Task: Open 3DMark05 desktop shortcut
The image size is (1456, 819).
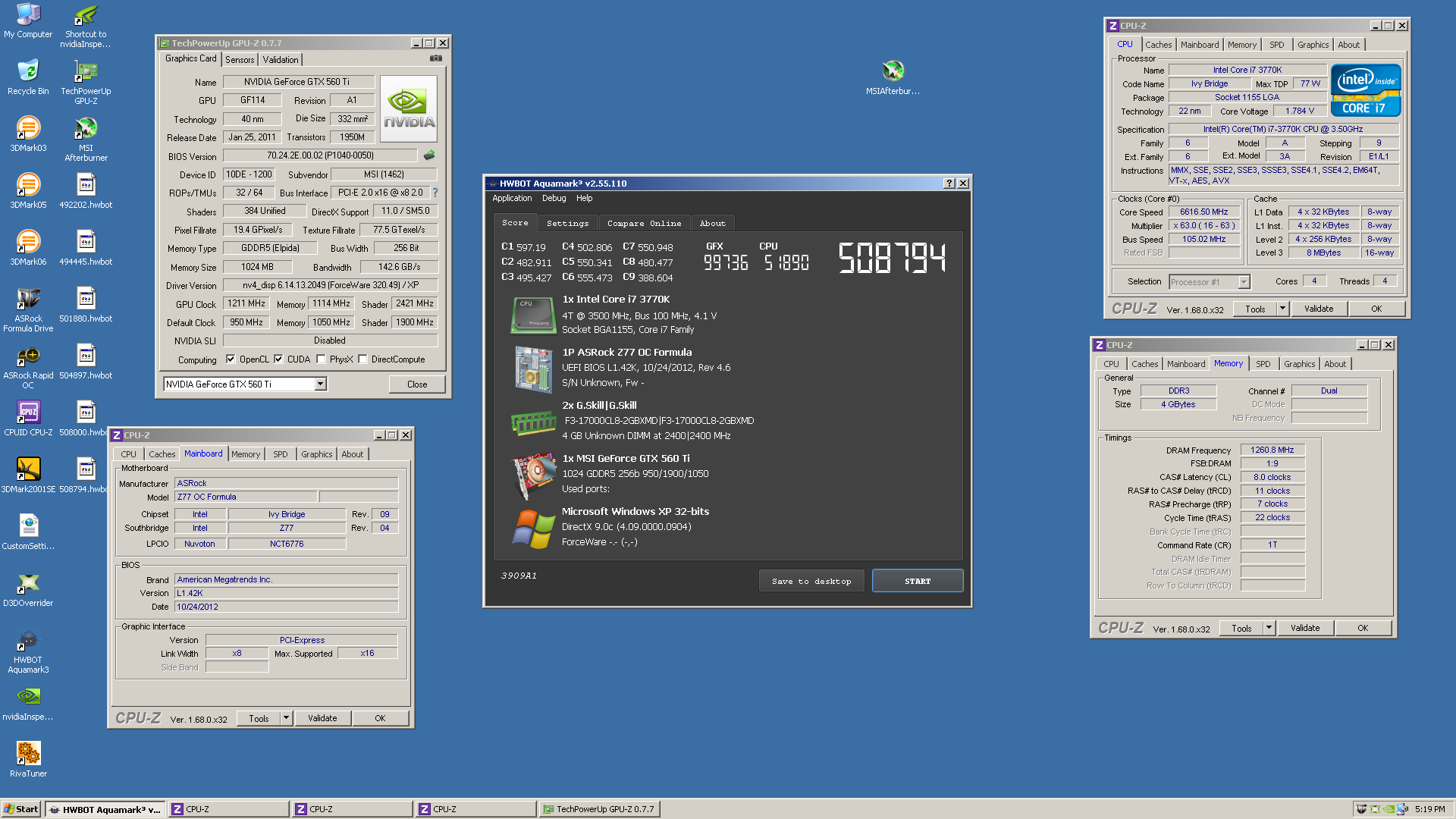Action: click(28, 191)
